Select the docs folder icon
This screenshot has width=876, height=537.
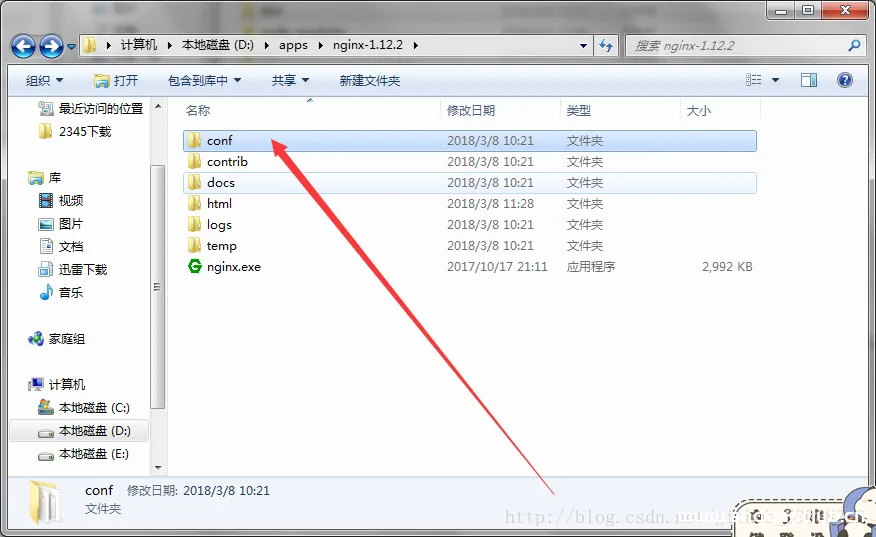click(194, 182)
